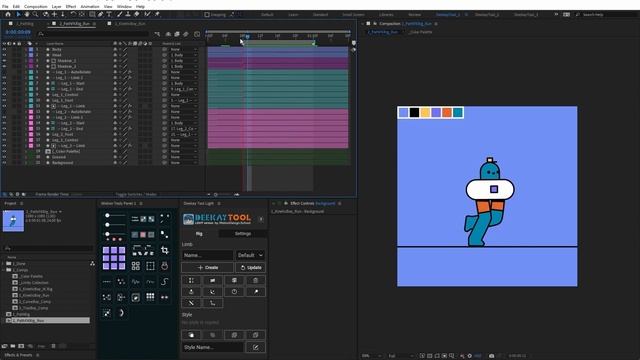
Task: Click the close X on Deekay Tool banner
Action: click(x=261, y=220)
